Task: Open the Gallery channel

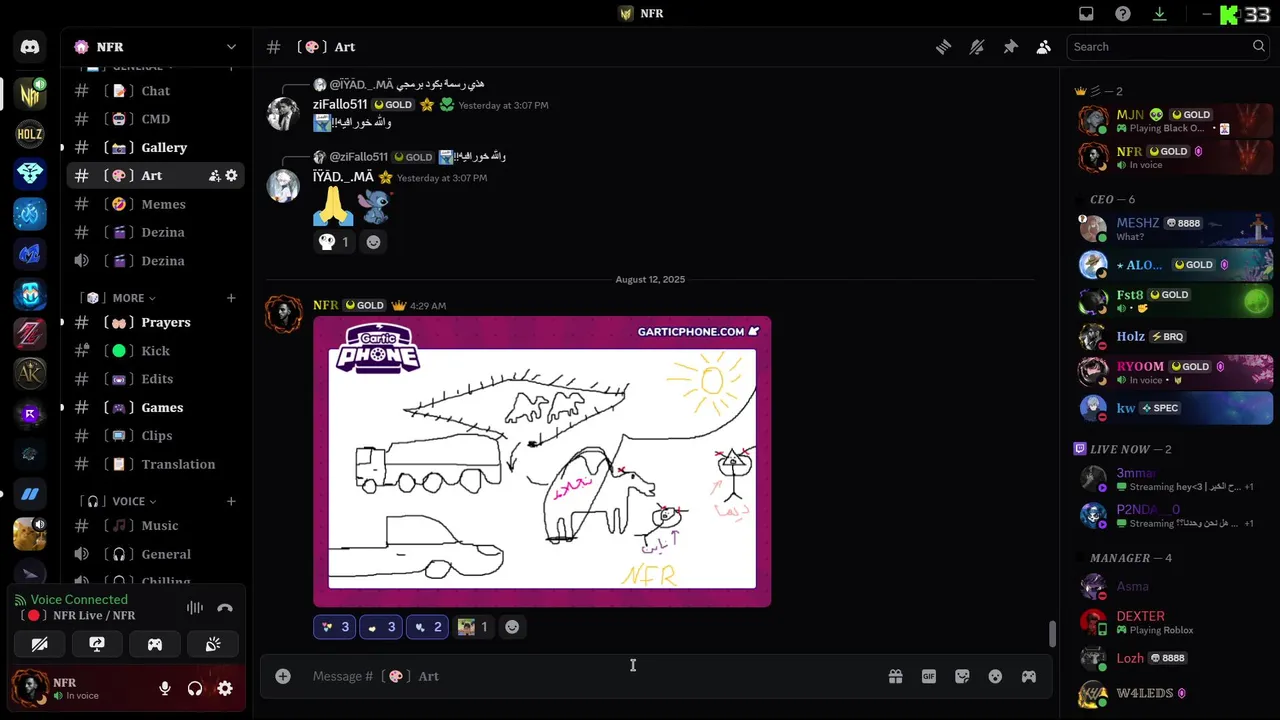Action: 155,147
